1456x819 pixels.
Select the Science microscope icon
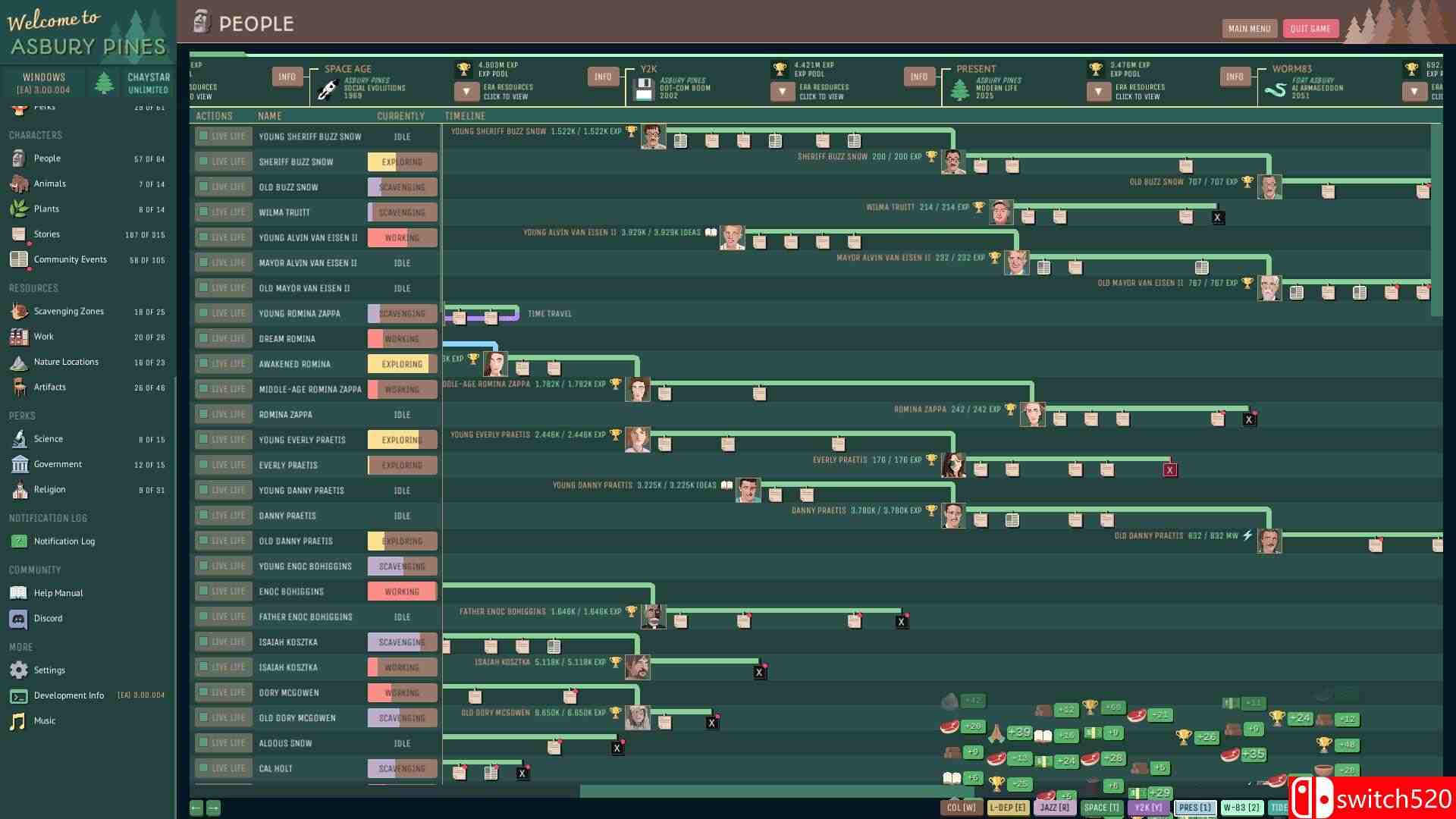point(19,439)
